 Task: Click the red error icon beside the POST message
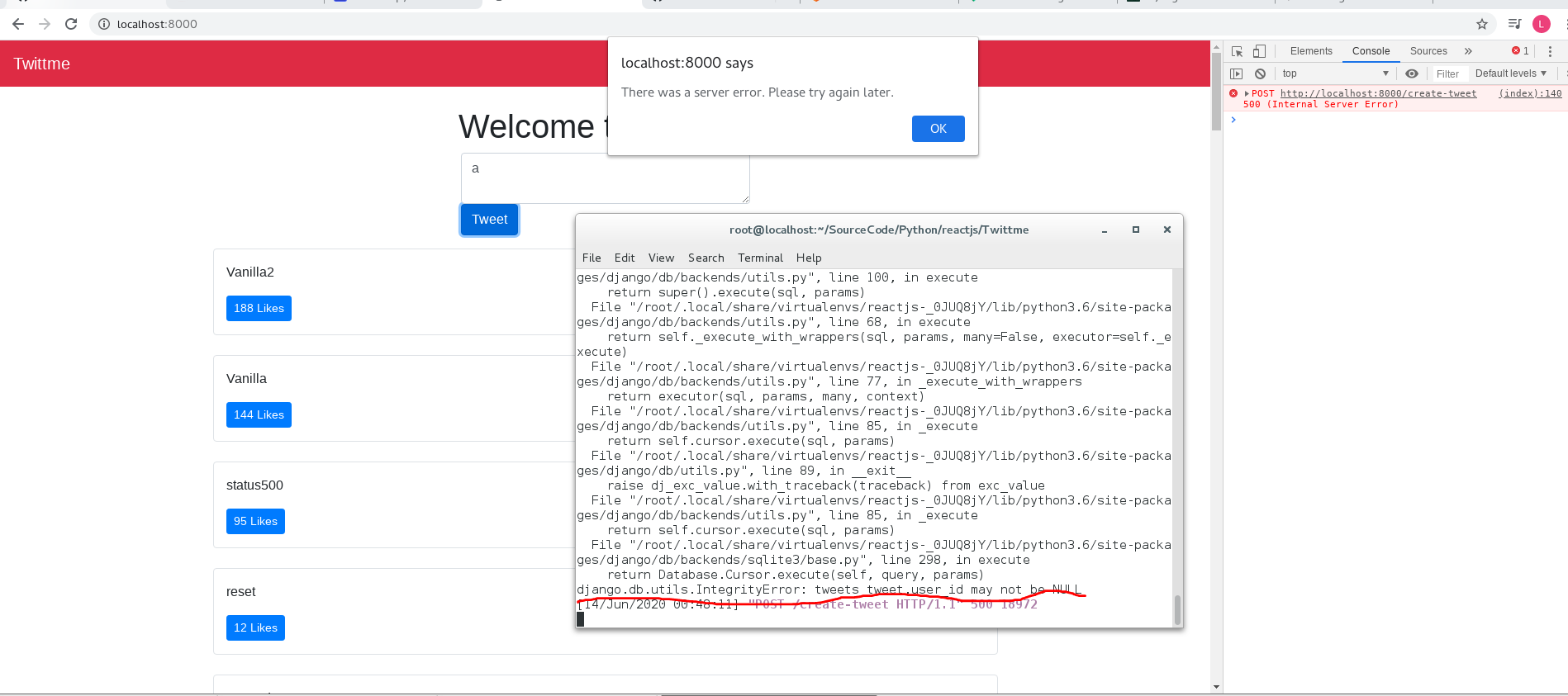point(1233,93)
